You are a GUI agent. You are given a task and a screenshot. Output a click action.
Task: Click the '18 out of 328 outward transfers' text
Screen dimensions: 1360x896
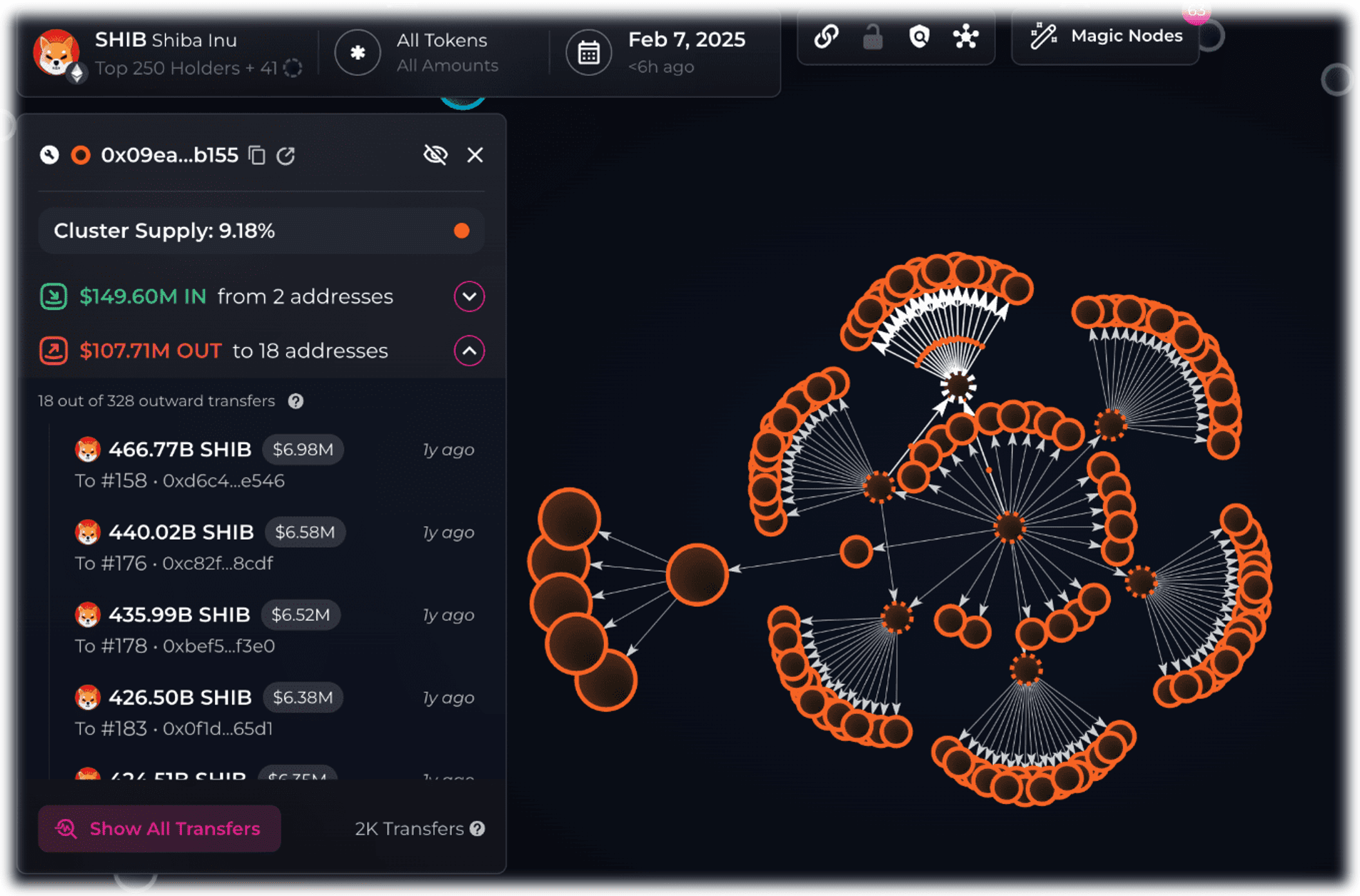coord(156,401)
